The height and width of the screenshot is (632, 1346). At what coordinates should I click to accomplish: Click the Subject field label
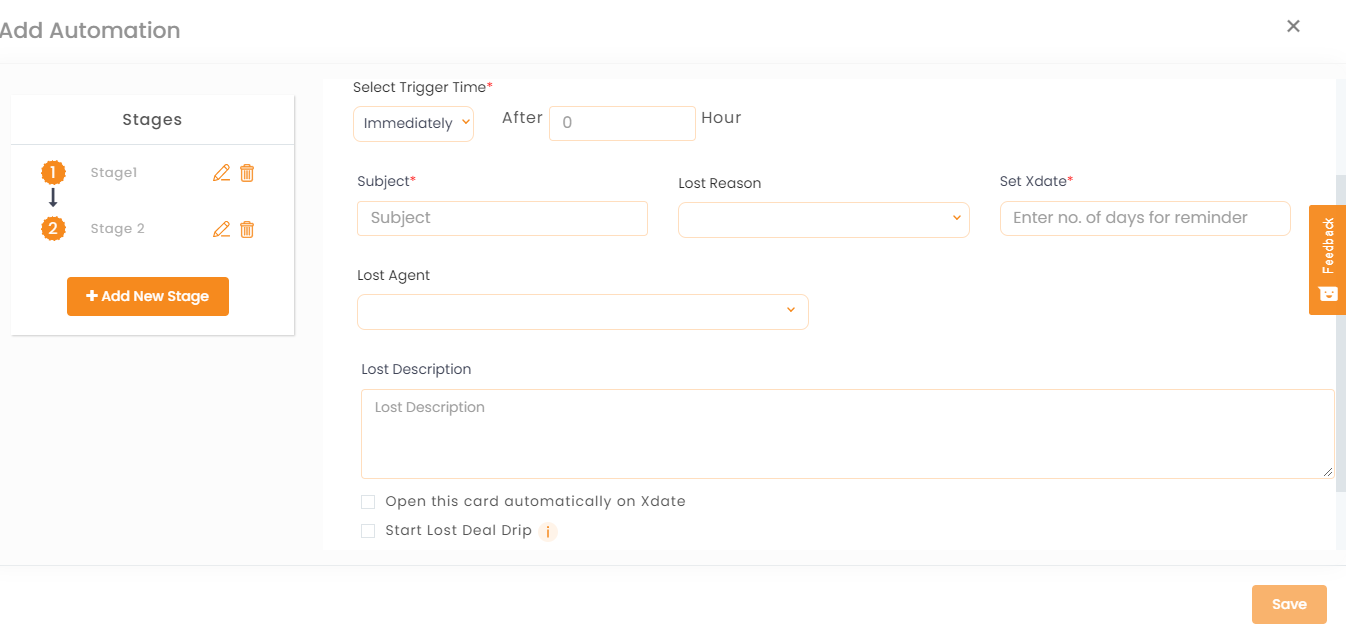[x=386, y=182]
